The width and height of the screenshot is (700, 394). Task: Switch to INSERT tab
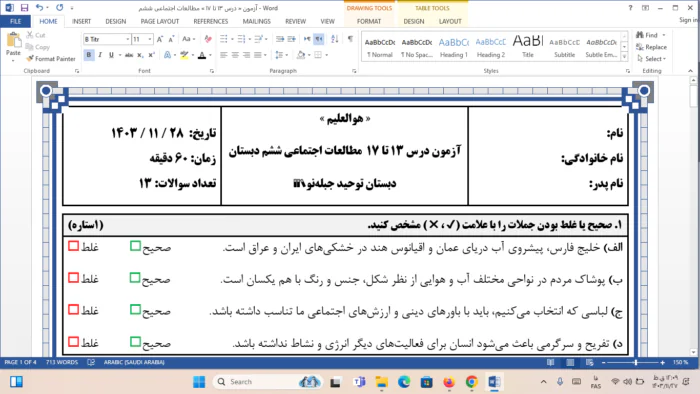coord(81,21)
